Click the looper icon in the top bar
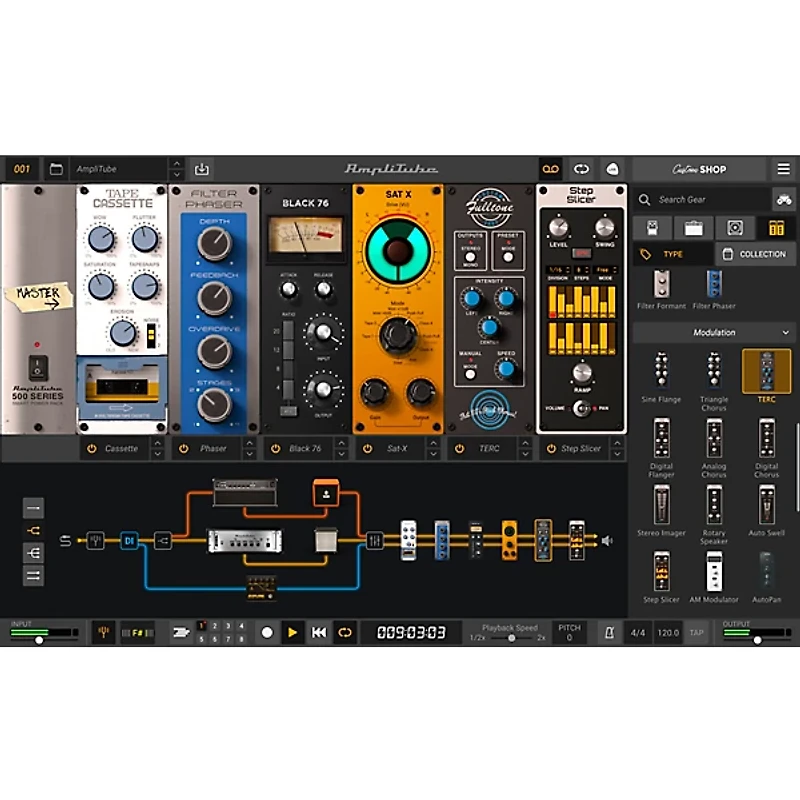This screenshot has width=800, height=800. (x=549, y=170)
